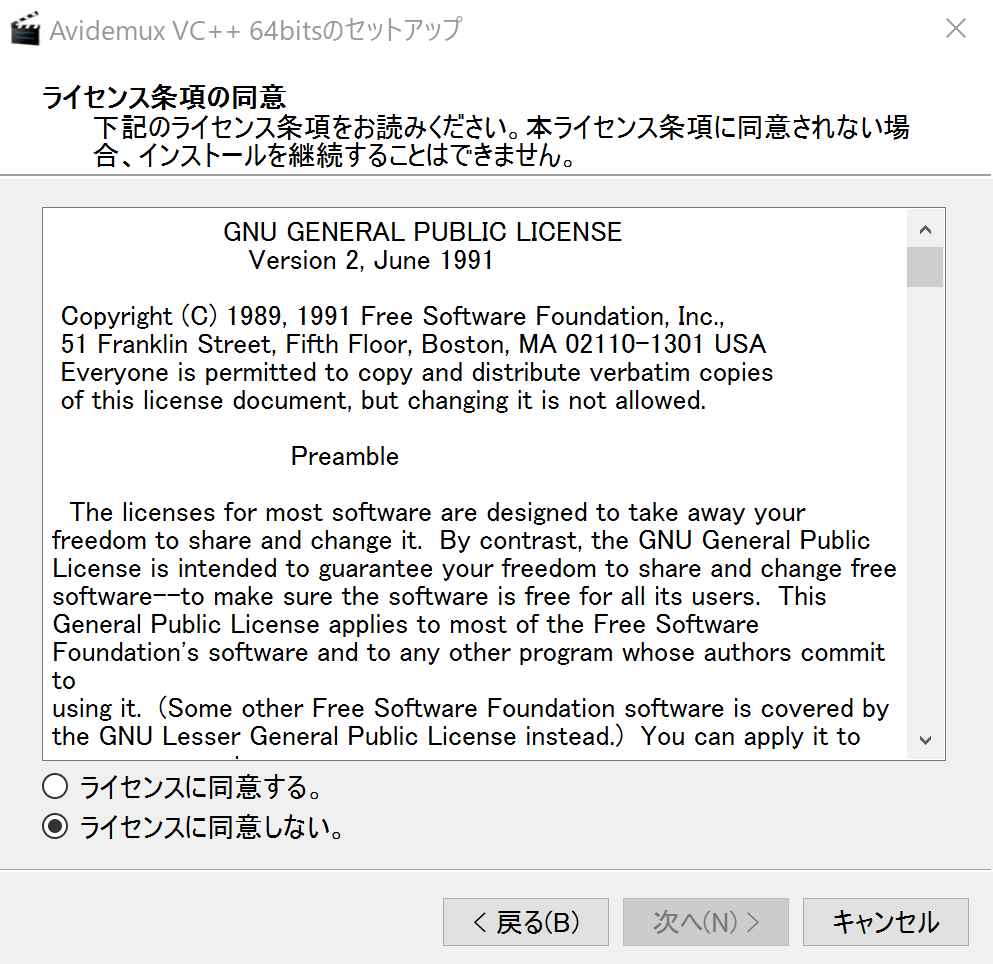Screen dimensions: 993x964
Task: Click license scrollbar up arrow
Action: 925,229
